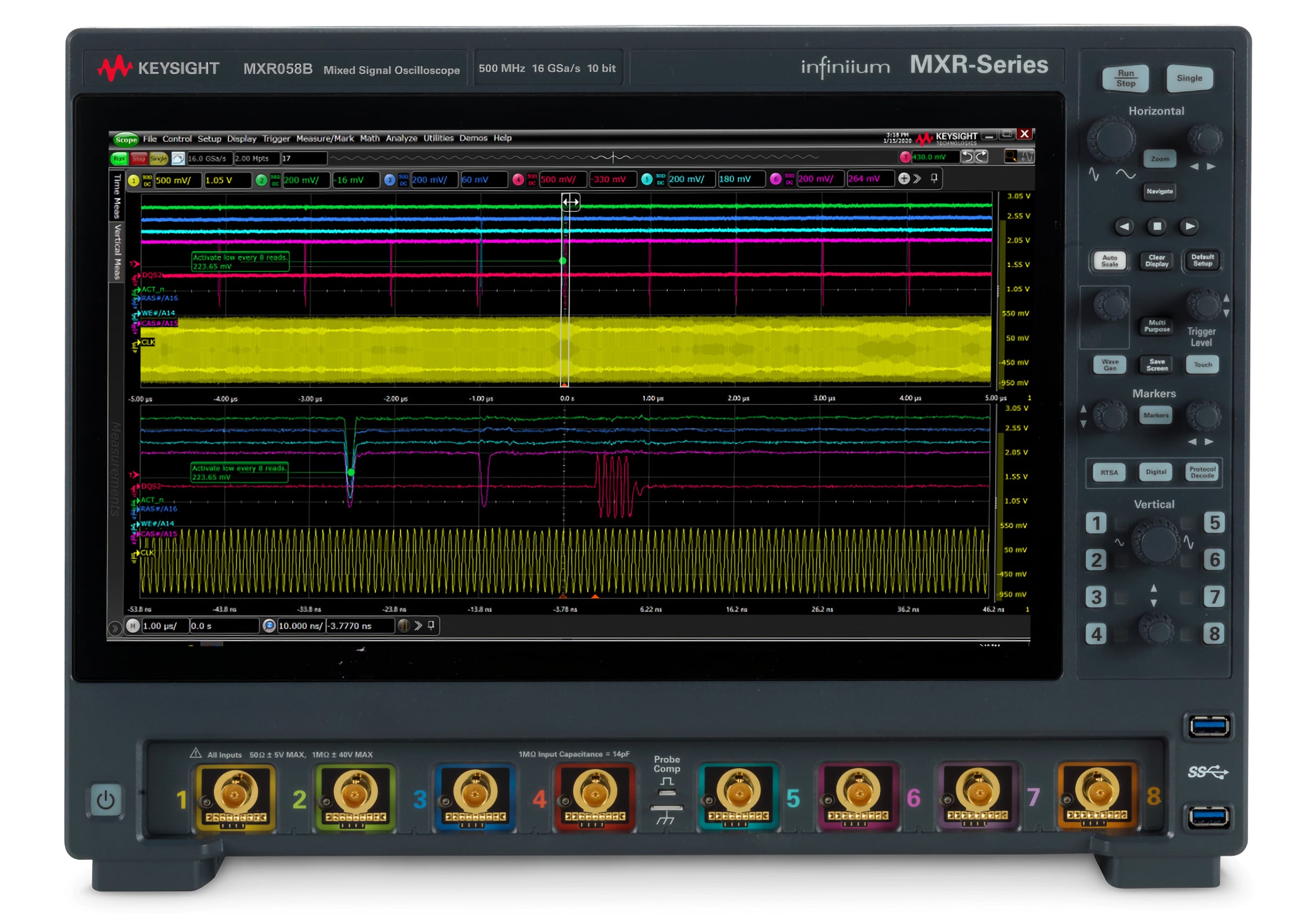Click the Time Meas side tab
Viewport: 1316px width, 917px height.
(117, 196)
